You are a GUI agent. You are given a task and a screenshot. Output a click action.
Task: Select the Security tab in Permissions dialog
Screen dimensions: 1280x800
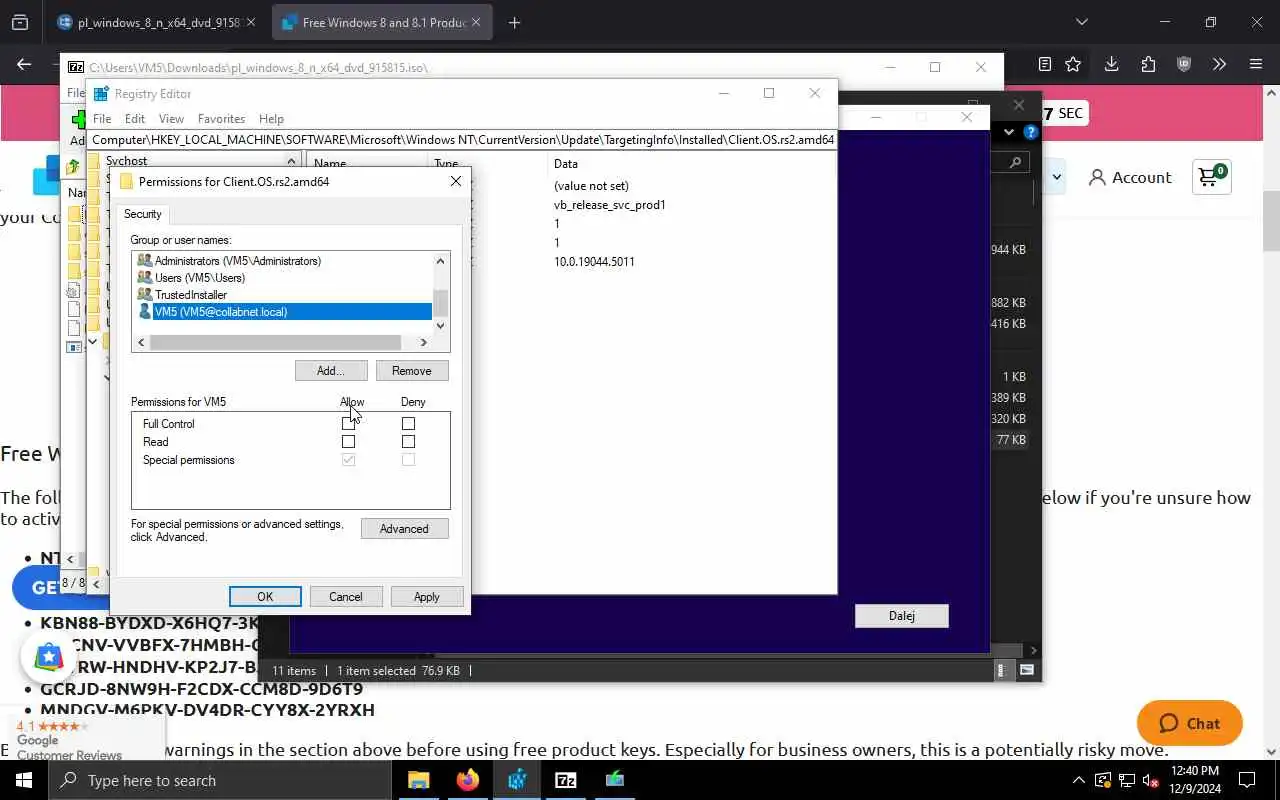[x=142, y=214]
